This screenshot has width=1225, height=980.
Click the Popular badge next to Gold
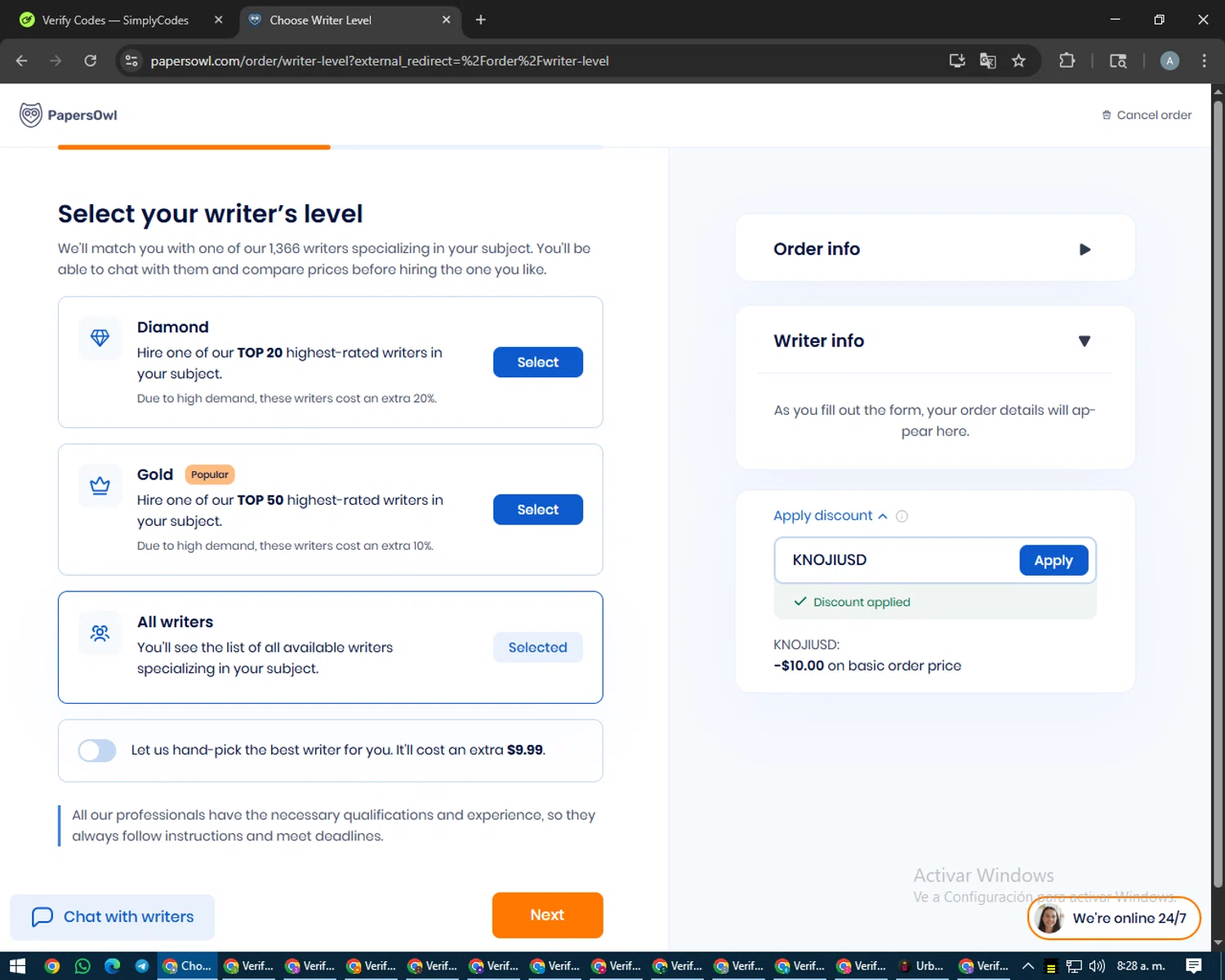[x=210, y=474]
